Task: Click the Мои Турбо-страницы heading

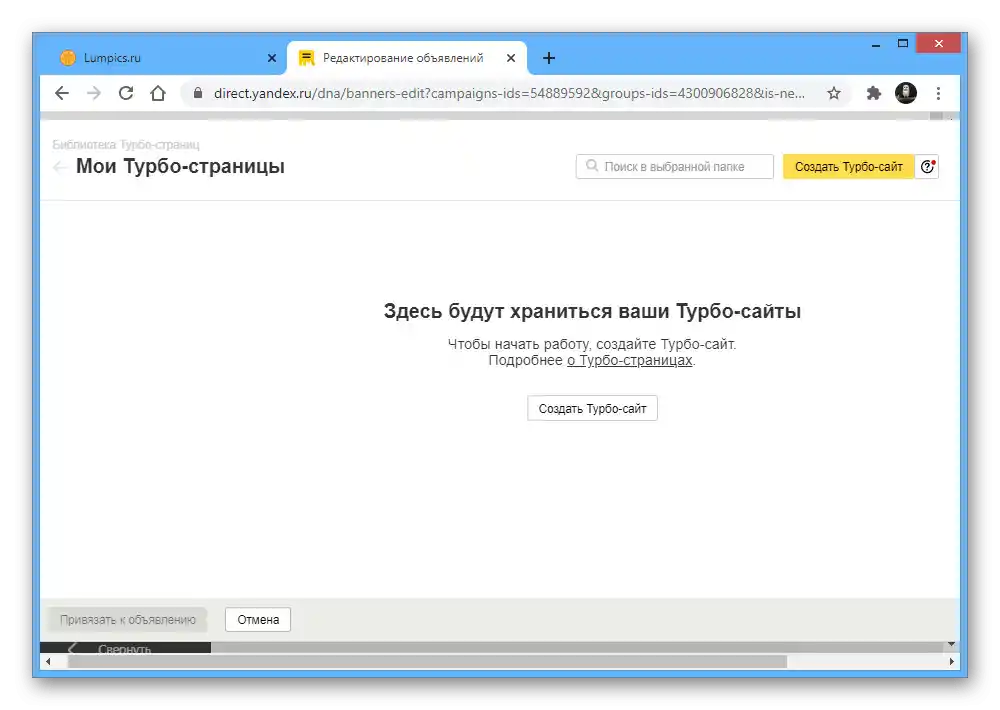Action: (x=180, y=166)
